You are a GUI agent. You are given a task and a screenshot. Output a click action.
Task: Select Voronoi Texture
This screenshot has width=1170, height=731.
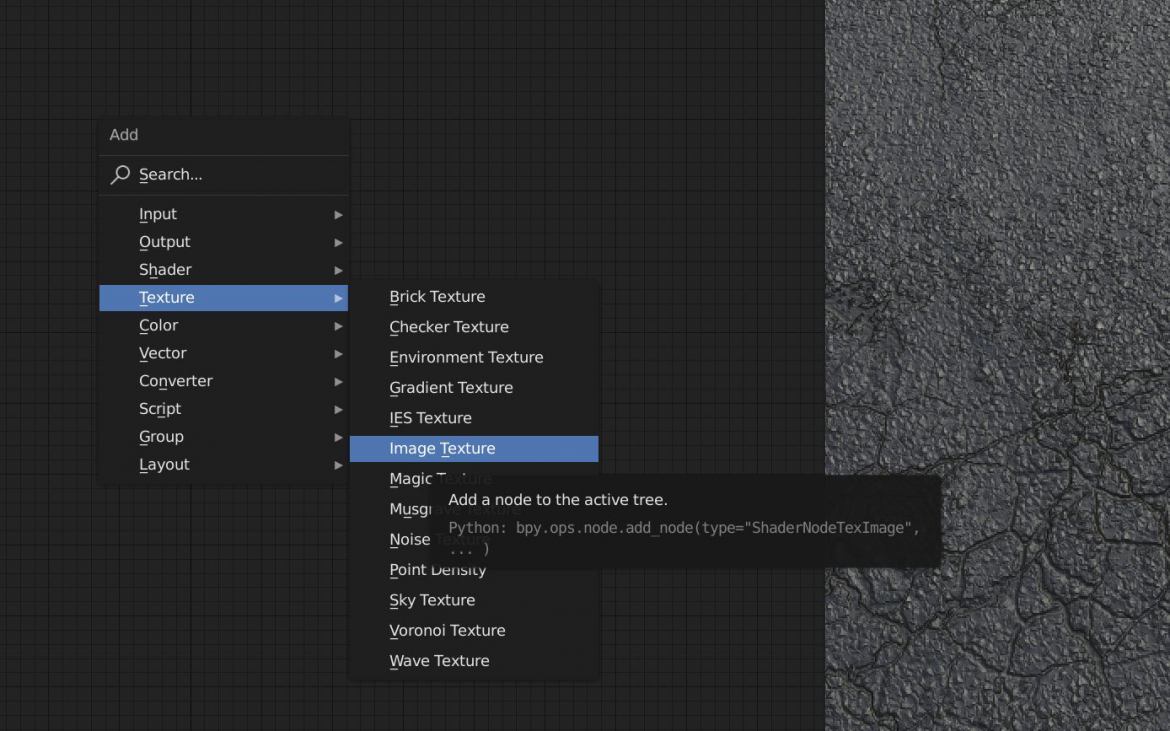pyautogui.click(x=446, y=630)
